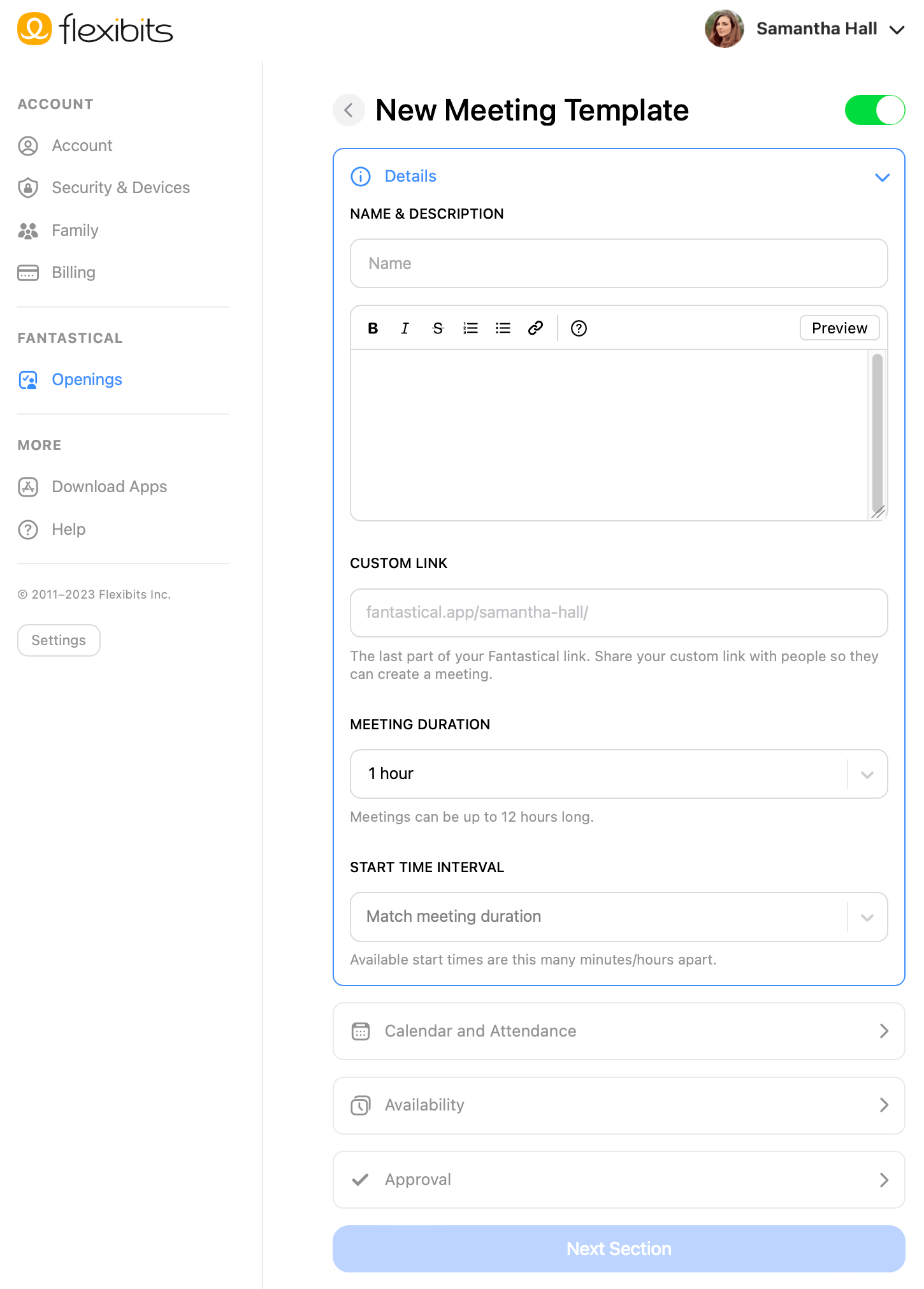The width and height of the screenshot is (924, 1289).
Task: Open Family in the sidebar
Action: 75,230
